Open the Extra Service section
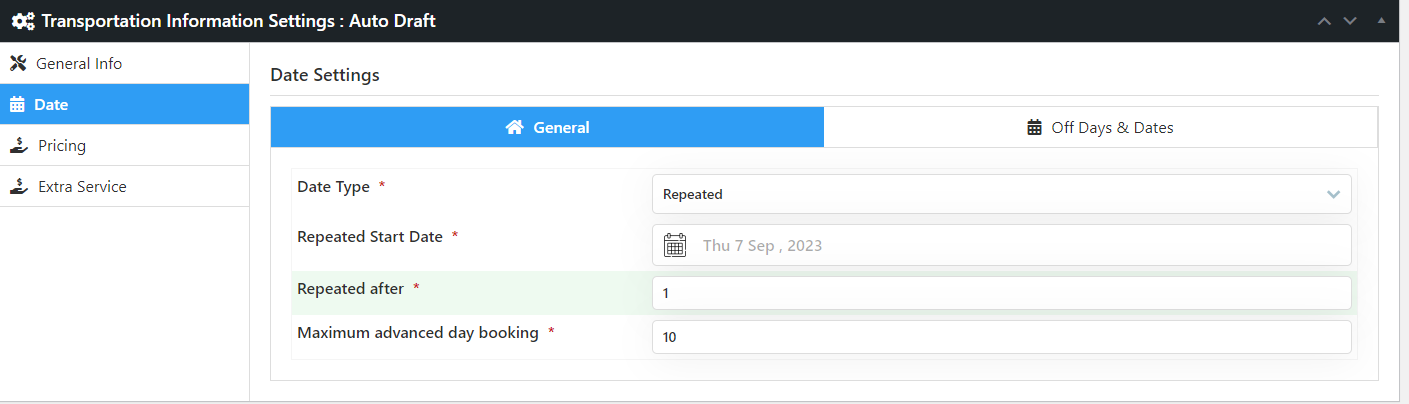 tap(82, 187)
